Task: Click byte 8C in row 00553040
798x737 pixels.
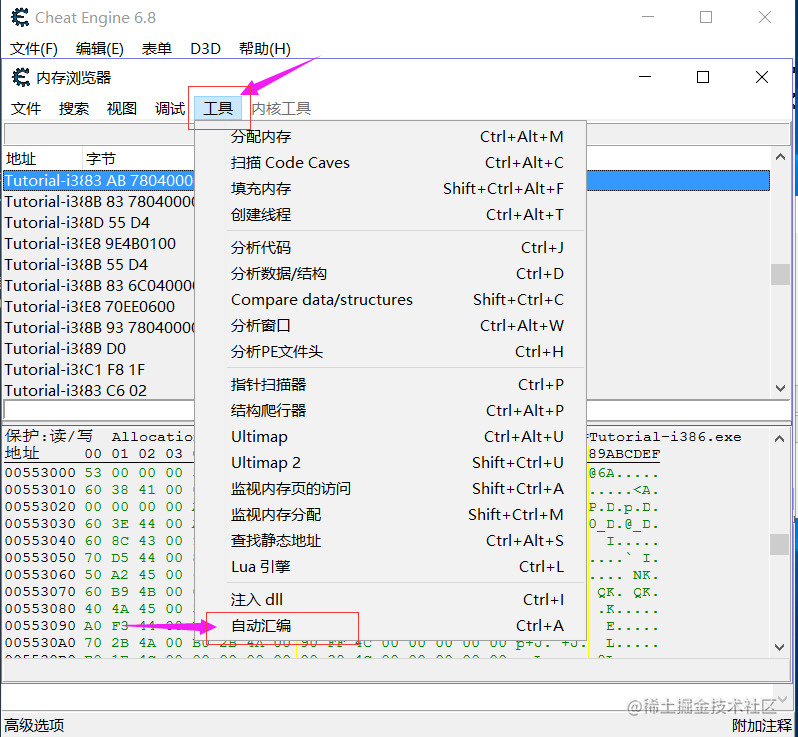Action: click(120, 541)
